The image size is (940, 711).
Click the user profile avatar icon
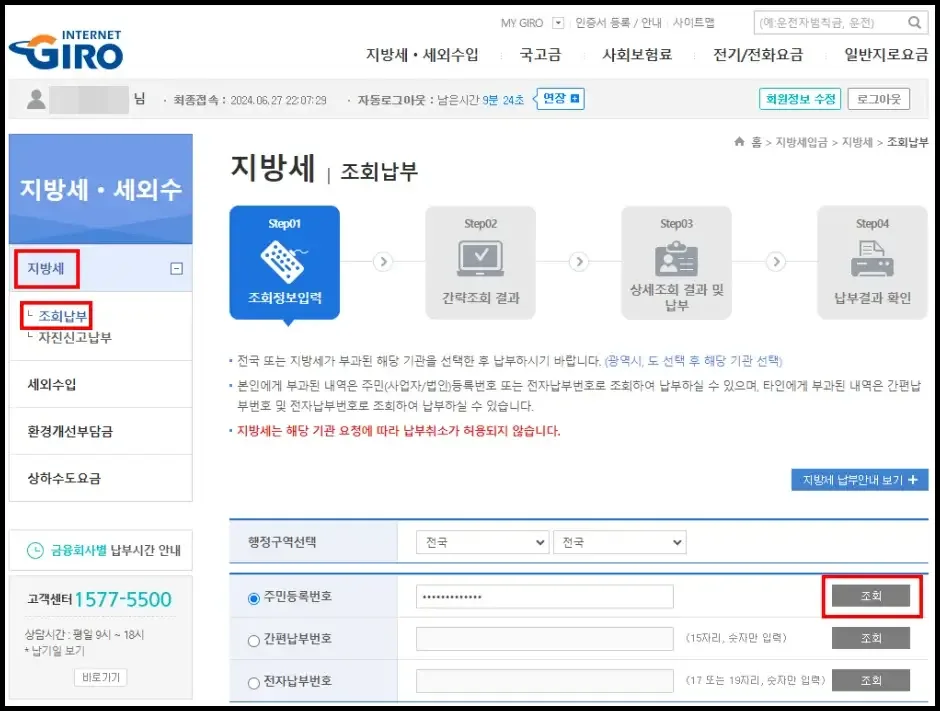[x=36, y=99]
